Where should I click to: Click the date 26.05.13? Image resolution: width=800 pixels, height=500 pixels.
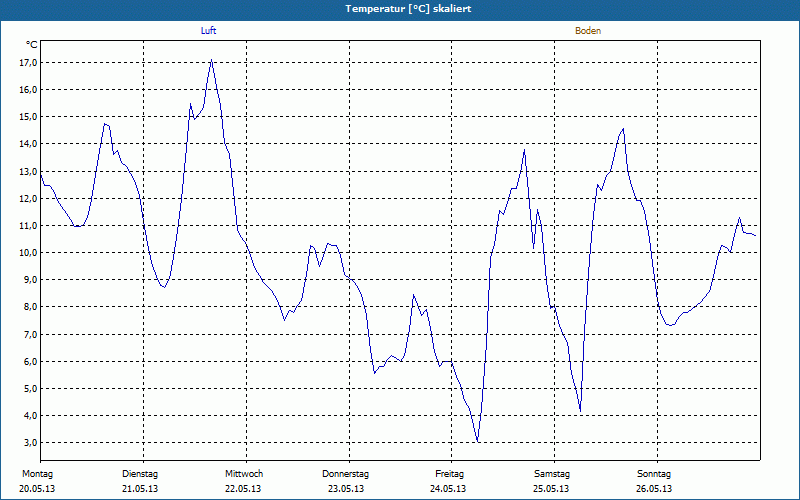click(x=654, y=489)
